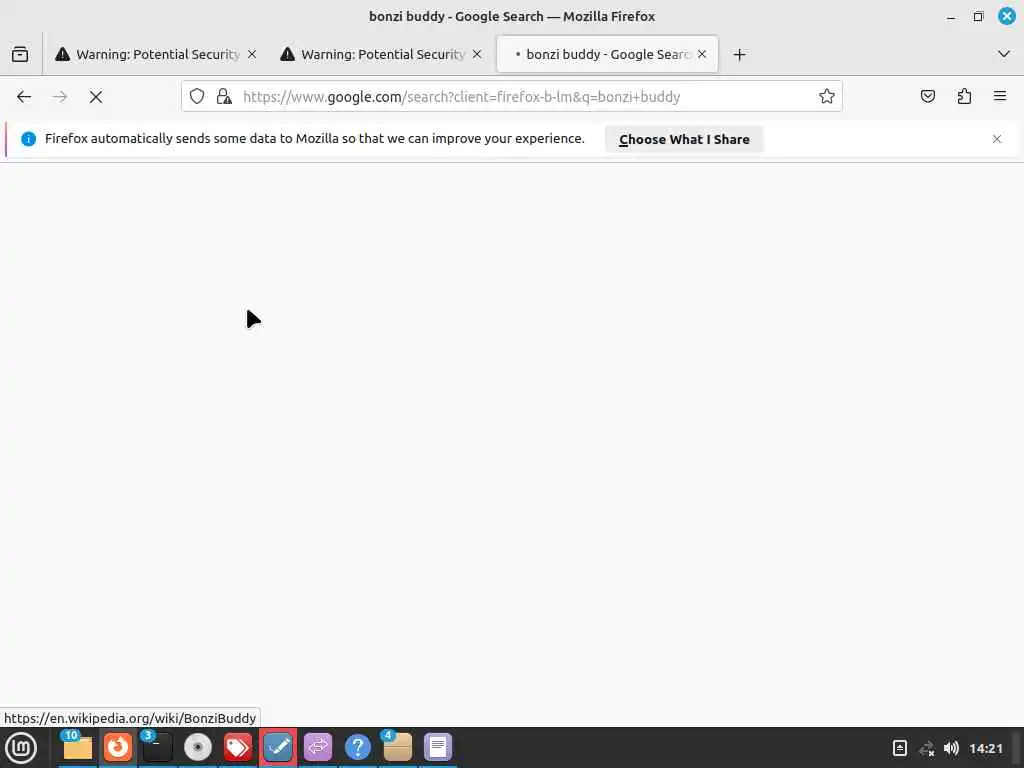Screen dimensions: 1024x768
Task: Click the tan file manager icon with badge 4
Action: click(x=397, y=748)
